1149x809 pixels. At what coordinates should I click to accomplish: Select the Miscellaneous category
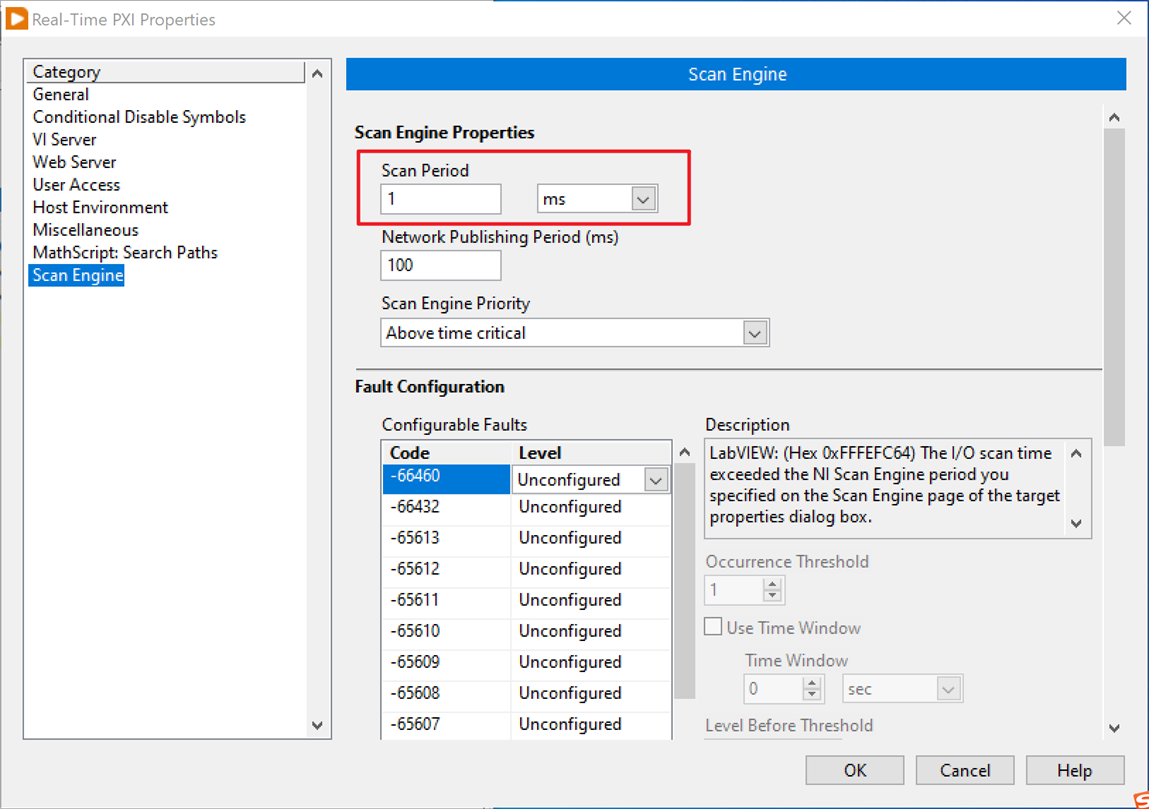tap(85, 230)
